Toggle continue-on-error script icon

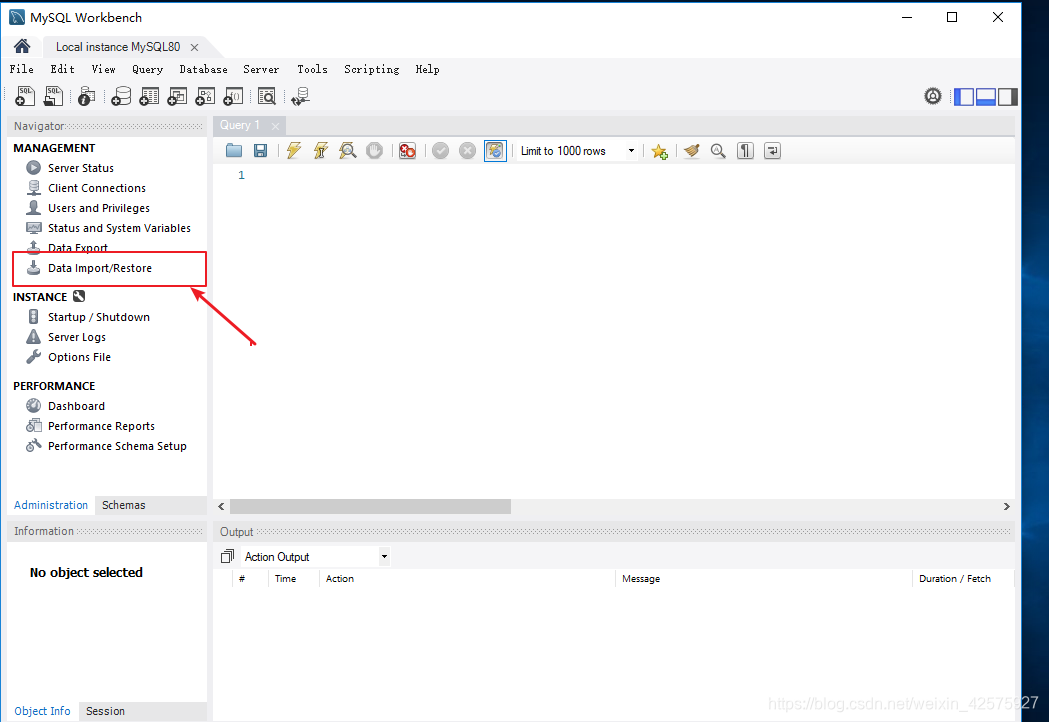[x=407, y=151]
